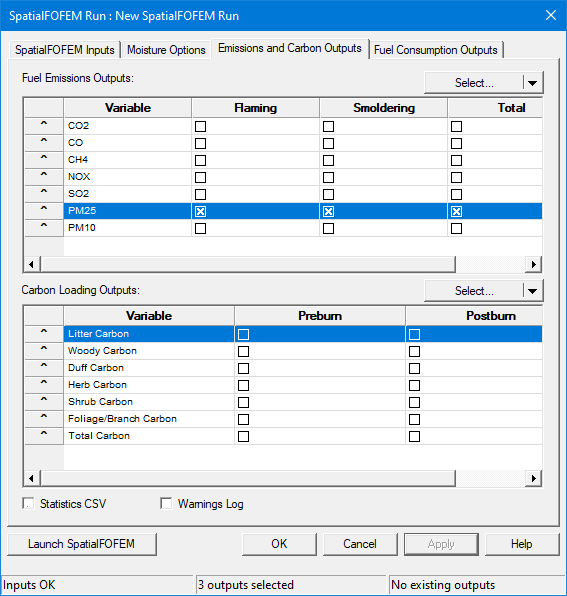Image resolution: width=567 pixels, height=596 pixels.
Task: Click the Smoldering column header
Action: (384, 108)
